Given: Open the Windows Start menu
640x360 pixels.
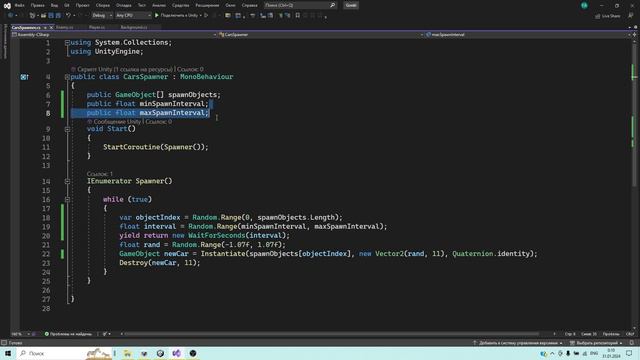Looking at the screenshot, I should tap(7, 353).
